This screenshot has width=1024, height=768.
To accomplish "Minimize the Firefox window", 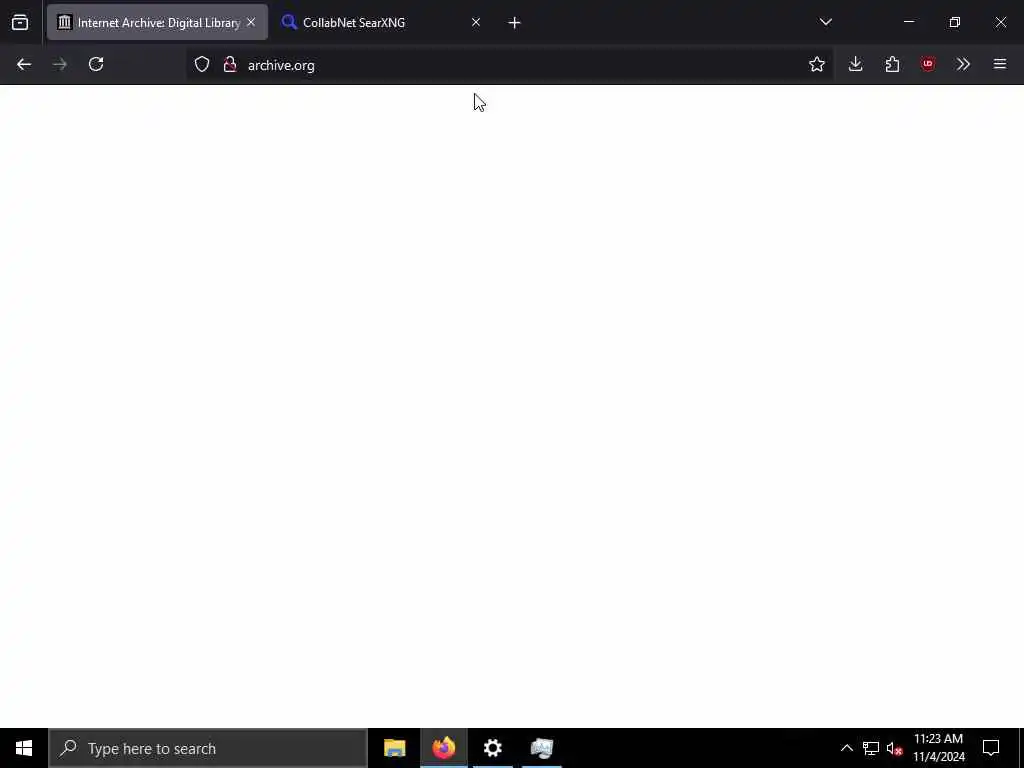I will tap(908, 22).
